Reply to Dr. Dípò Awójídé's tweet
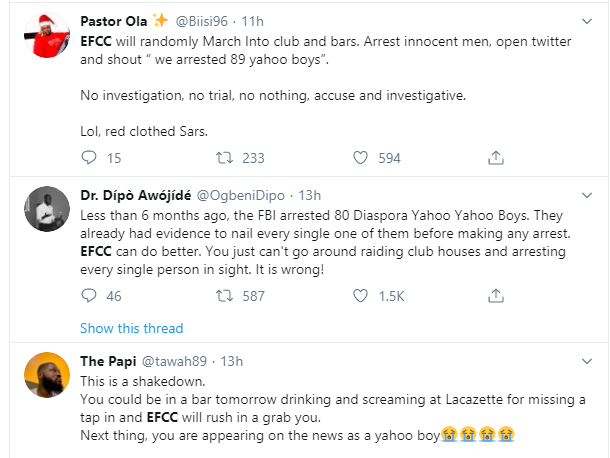Screen dimensions: 610x458 click(x=88, y=296)
